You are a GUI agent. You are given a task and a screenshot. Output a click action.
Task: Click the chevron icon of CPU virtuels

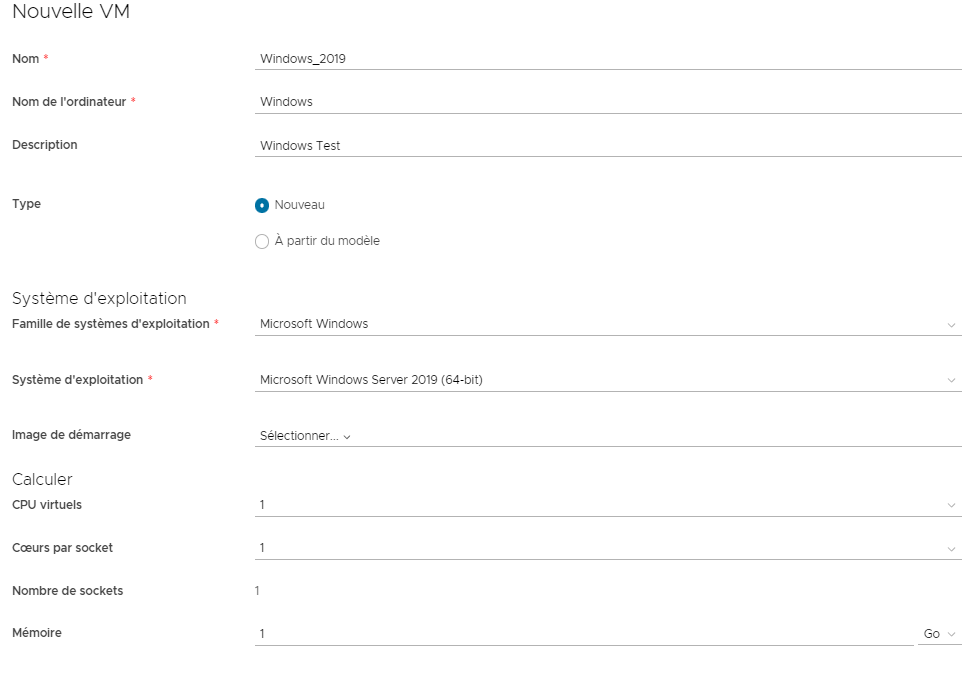coord(951,506)
